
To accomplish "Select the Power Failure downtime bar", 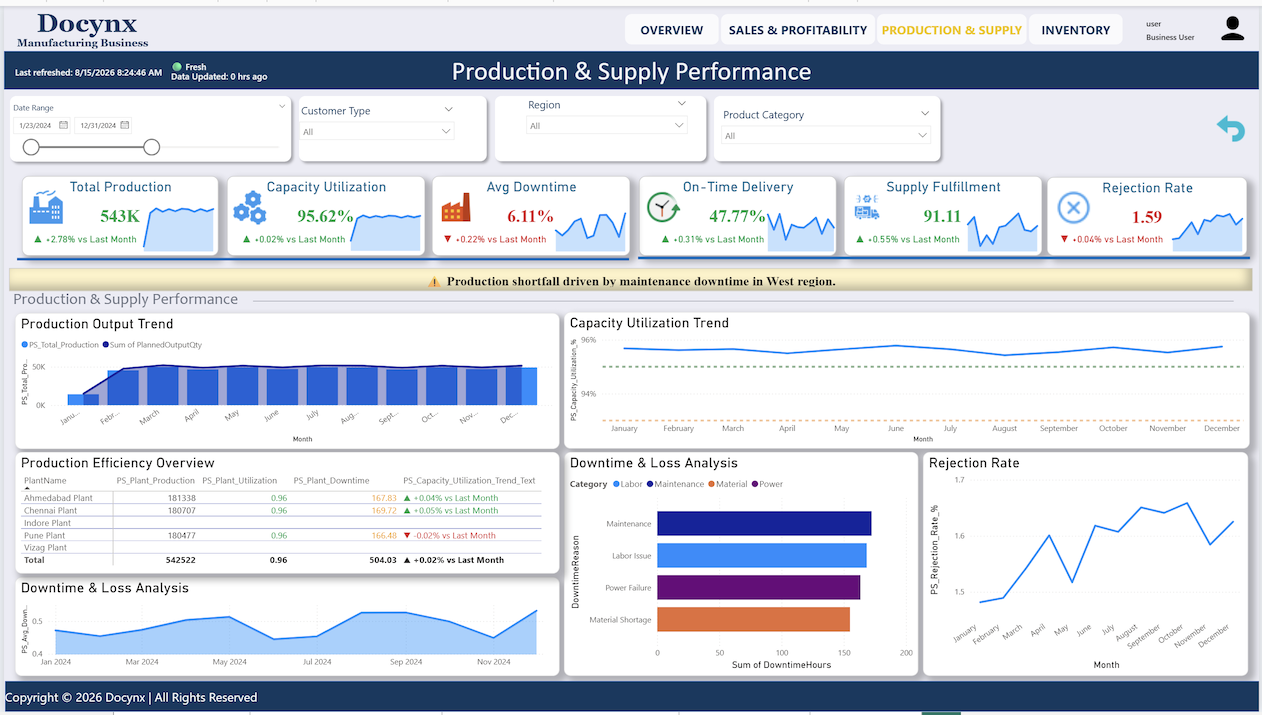I will point(759,587).
